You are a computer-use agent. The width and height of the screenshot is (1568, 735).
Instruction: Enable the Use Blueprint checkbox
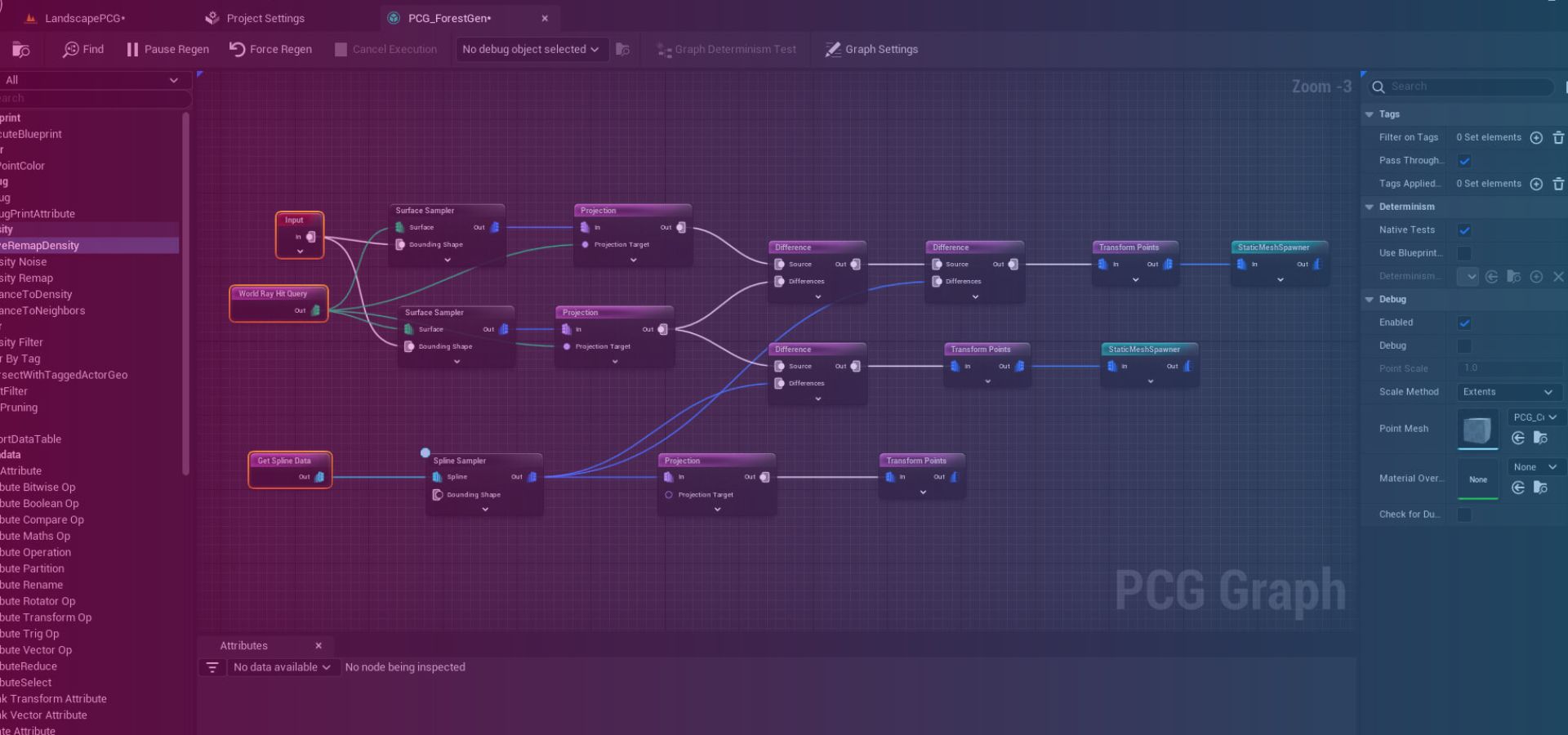click(1465, 253)
